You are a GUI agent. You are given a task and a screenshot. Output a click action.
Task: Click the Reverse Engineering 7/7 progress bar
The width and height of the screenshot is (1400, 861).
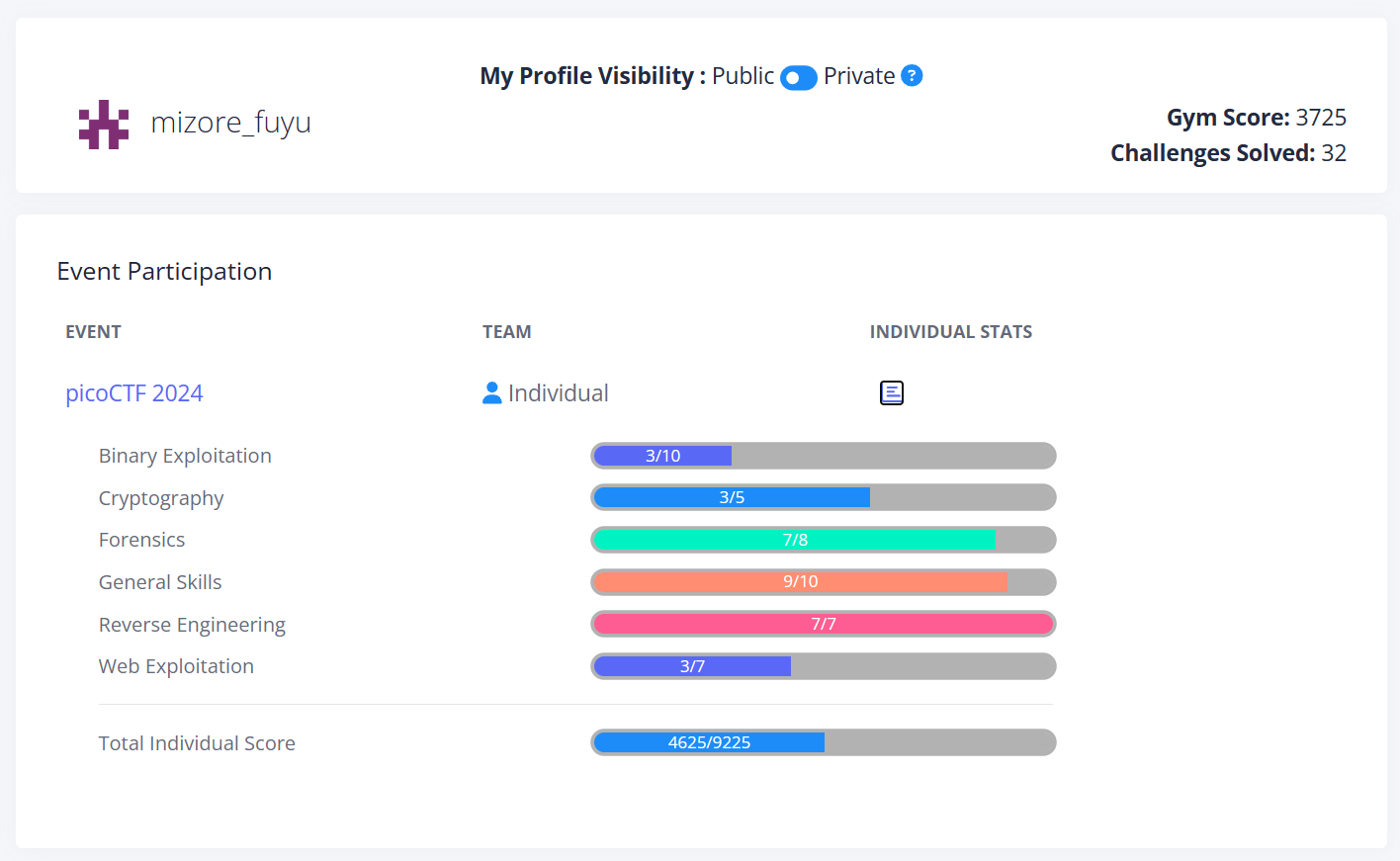823,624
